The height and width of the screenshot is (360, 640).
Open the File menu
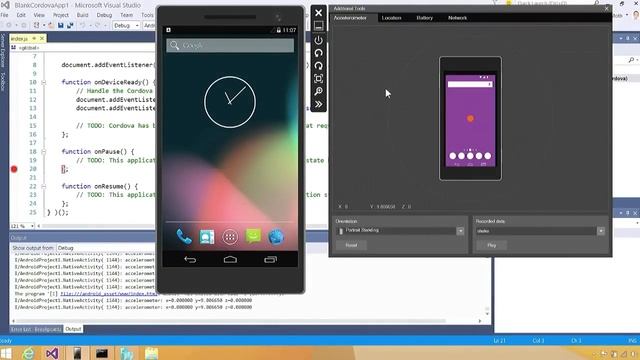(4, 15)
